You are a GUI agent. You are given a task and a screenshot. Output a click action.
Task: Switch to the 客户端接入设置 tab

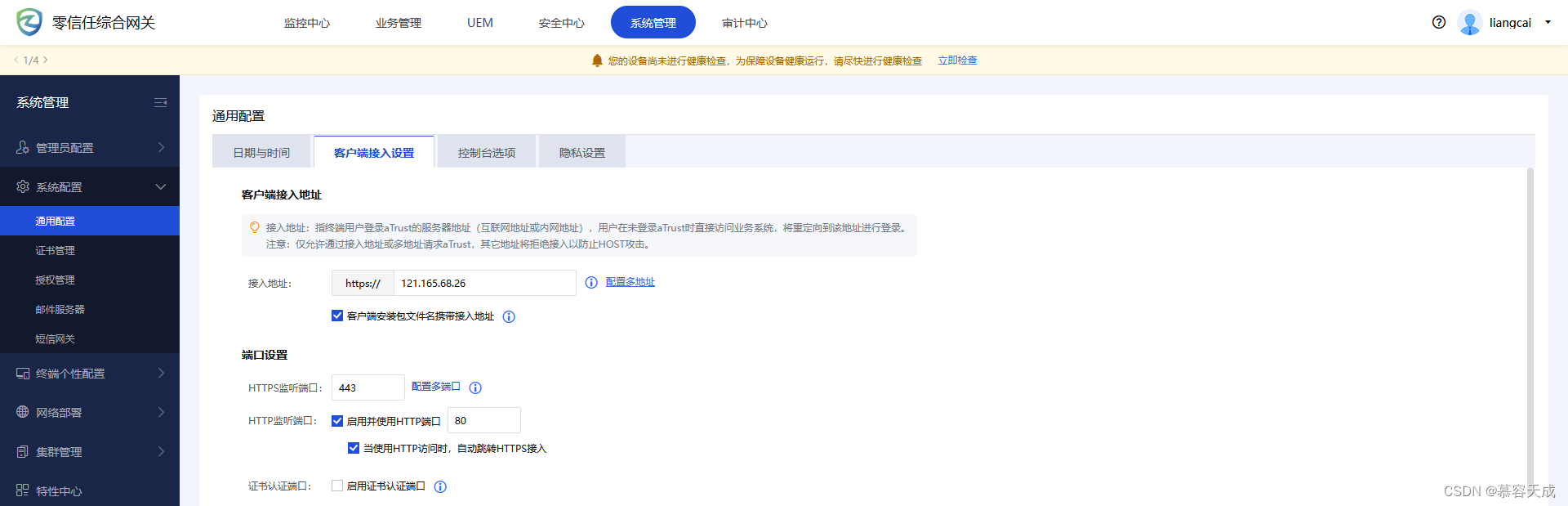374,152
